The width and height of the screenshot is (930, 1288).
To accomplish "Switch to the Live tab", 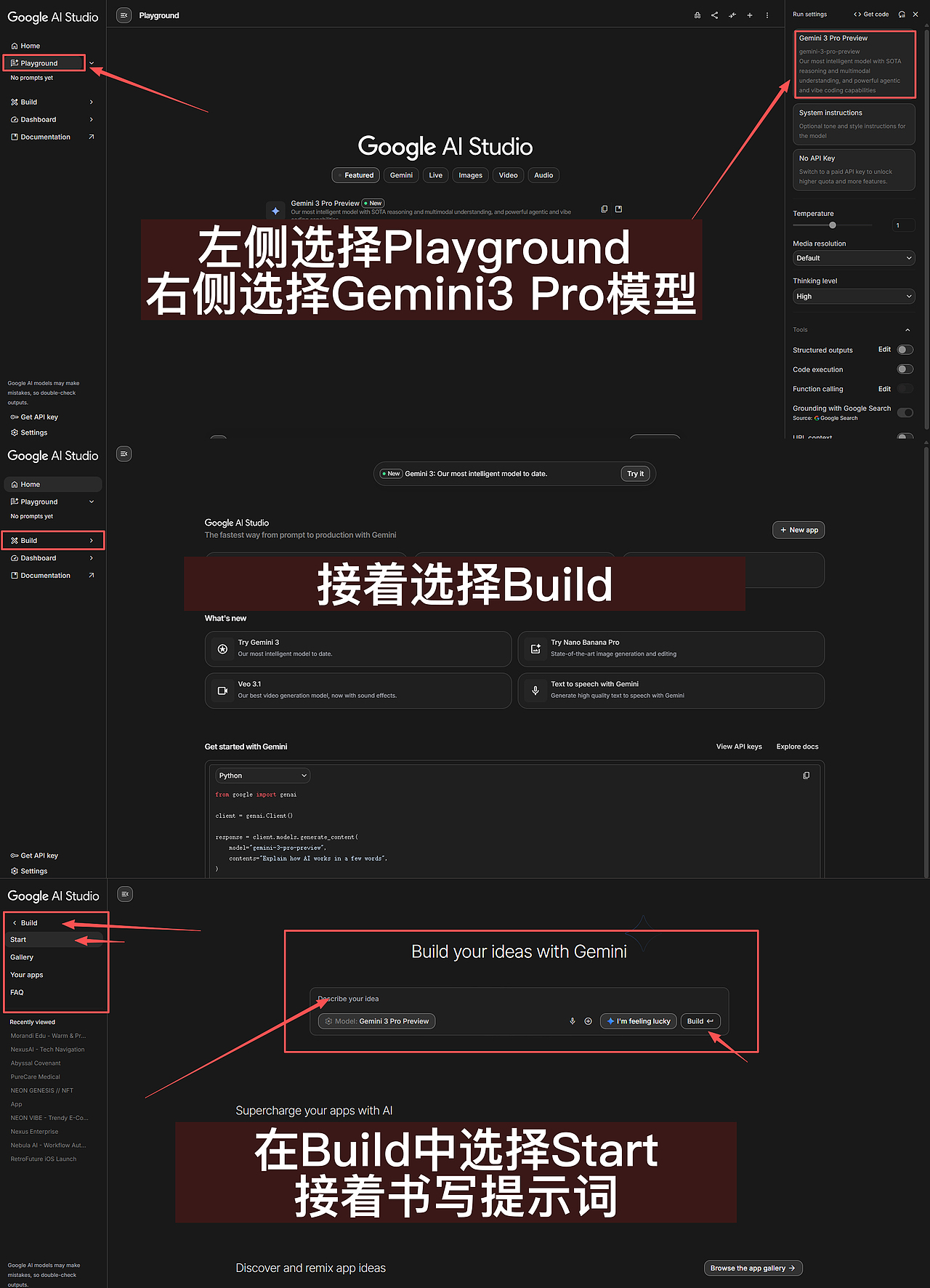I will click(436, 175).
